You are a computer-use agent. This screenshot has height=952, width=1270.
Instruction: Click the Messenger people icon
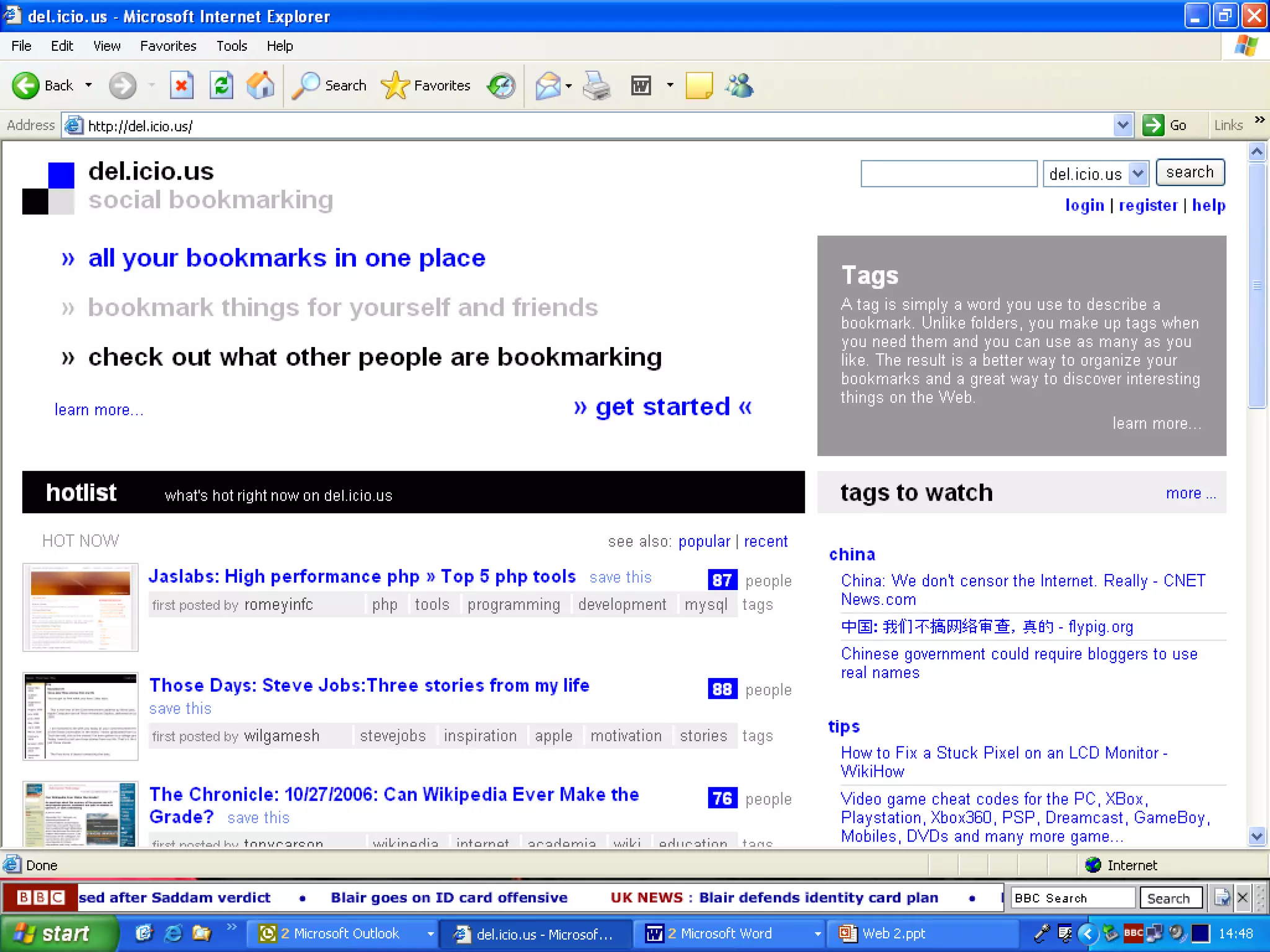click(x=740, y=86)
